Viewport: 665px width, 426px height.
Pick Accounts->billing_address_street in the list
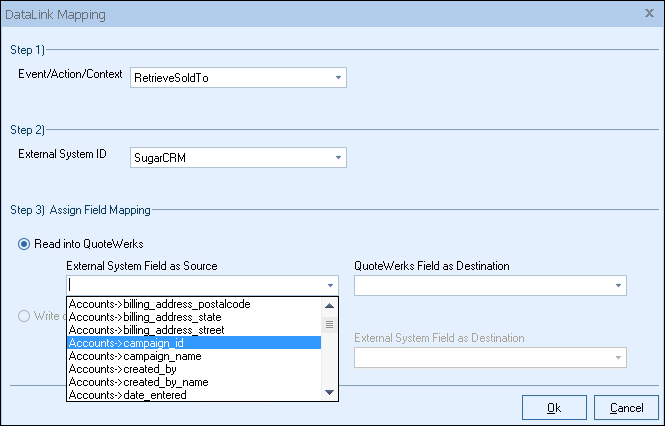point(146,330)
